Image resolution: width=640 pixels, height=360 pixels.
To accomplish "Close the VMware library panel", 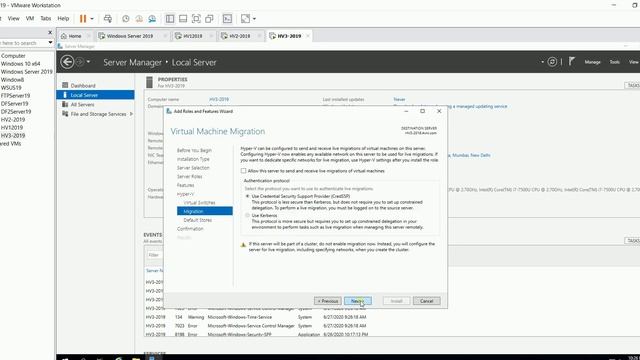I will (x=50, y=32).
